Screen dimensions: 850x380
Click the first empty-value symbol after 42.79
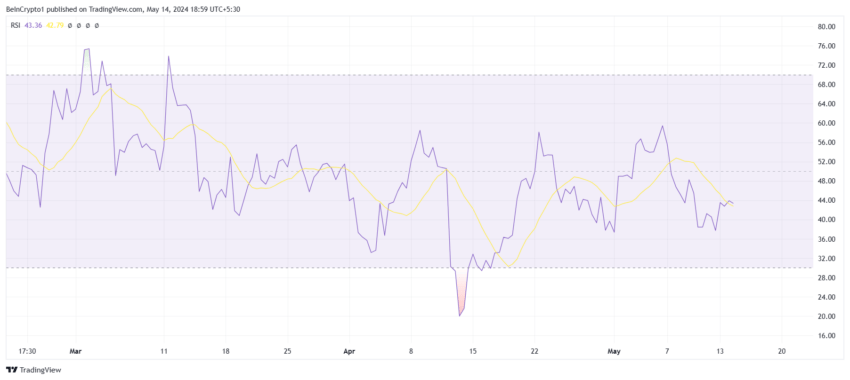tap(70, 25)
